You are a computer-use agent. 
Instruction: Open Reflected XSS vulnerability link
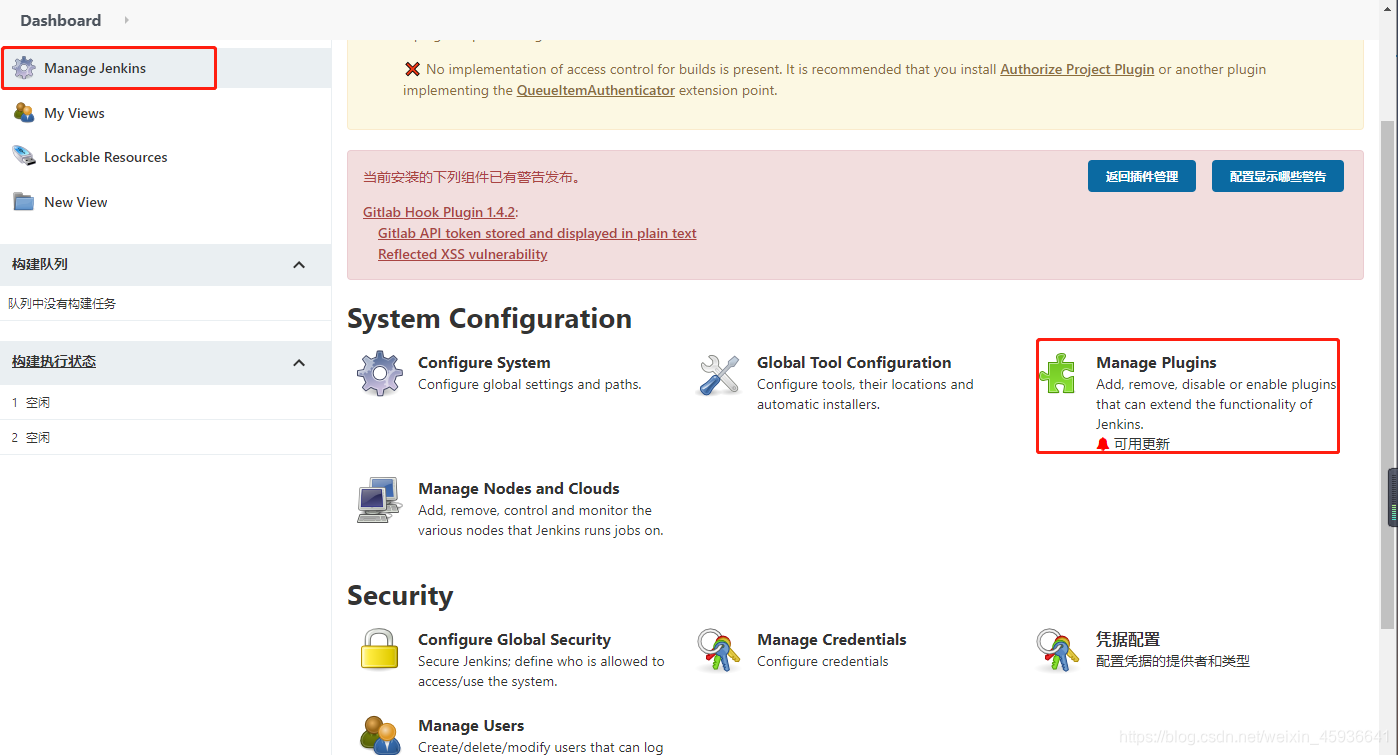click(x=463, y=254)
